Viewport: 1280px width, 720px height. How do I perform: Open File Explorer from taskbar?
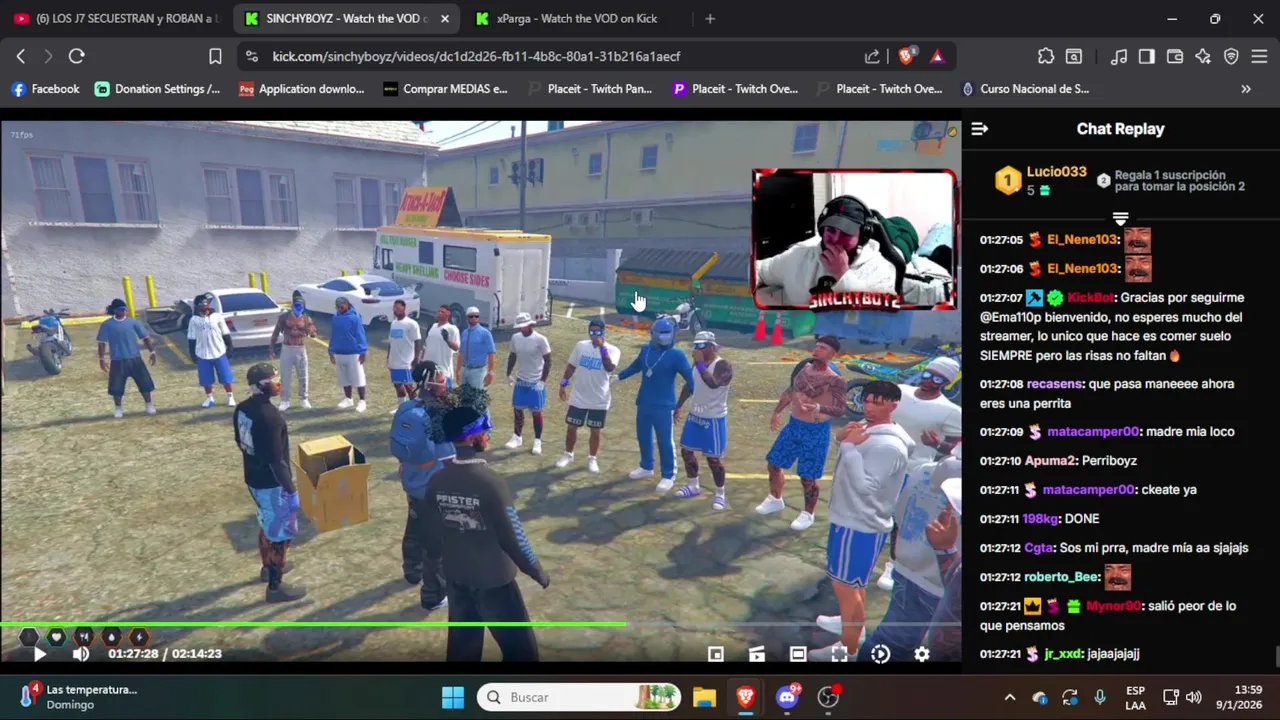[x=704, y=697]
